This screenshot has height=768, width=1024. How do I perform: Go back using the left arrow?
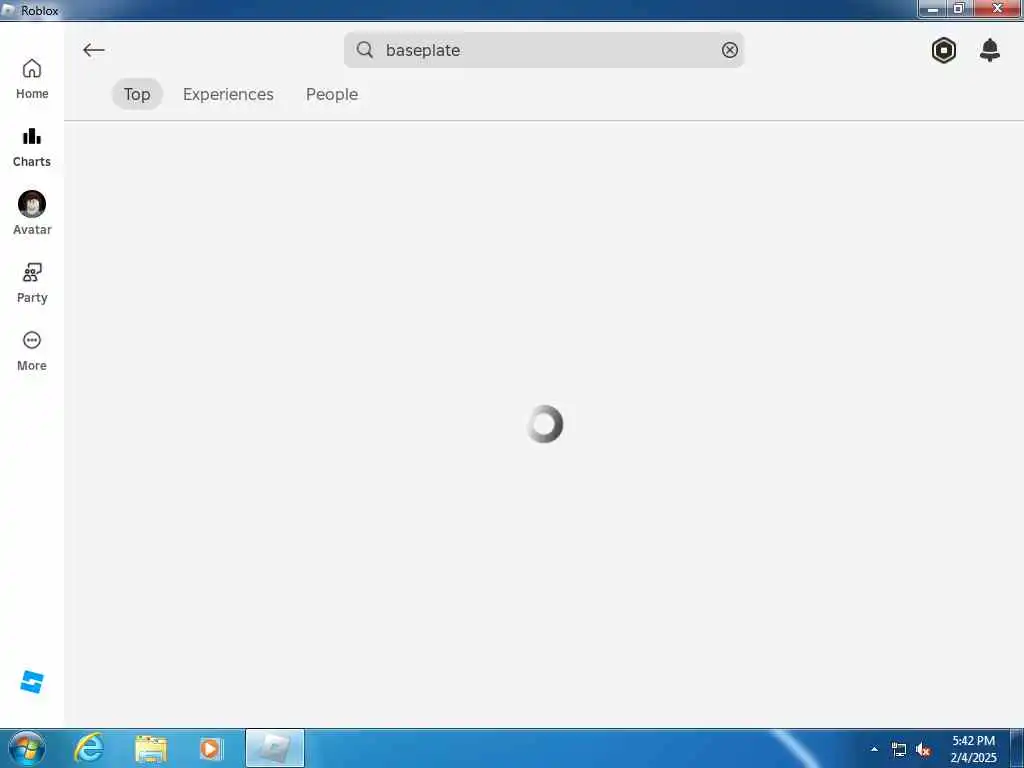coord(94,50)
